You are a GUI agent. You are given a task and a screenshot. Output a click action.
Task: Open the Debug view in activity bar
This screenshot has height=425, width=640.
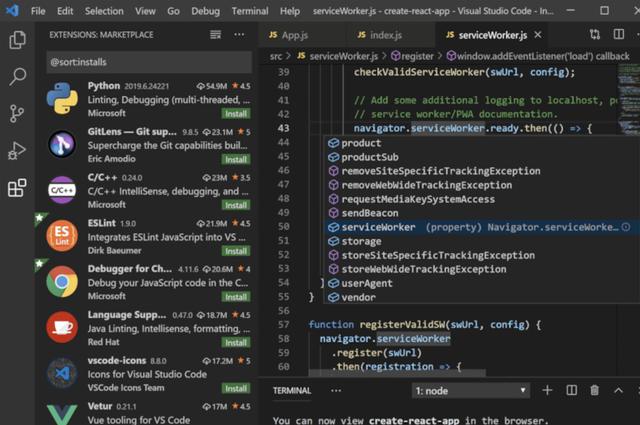pyautogui.click(x=17, y=151)
